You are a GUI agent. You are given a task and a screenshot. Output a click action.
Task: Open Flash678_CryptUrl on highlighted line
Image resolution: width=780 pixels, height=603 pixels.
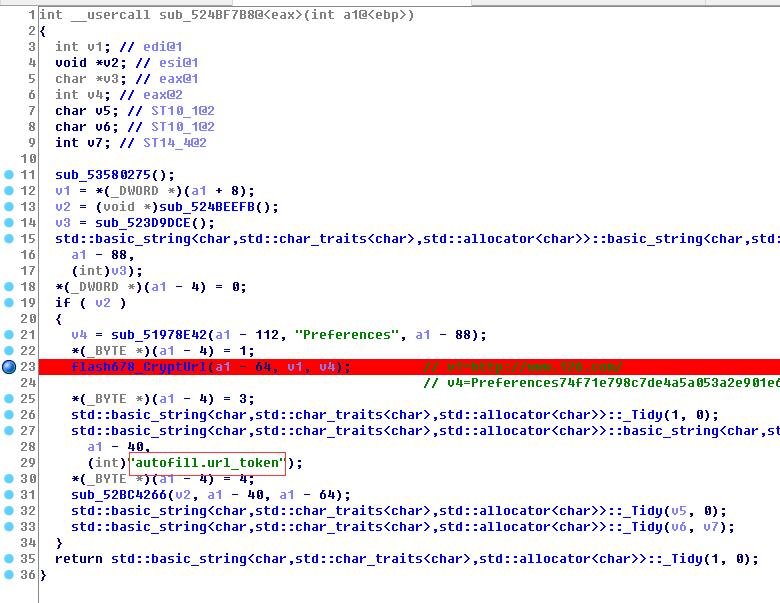point(139,367)
